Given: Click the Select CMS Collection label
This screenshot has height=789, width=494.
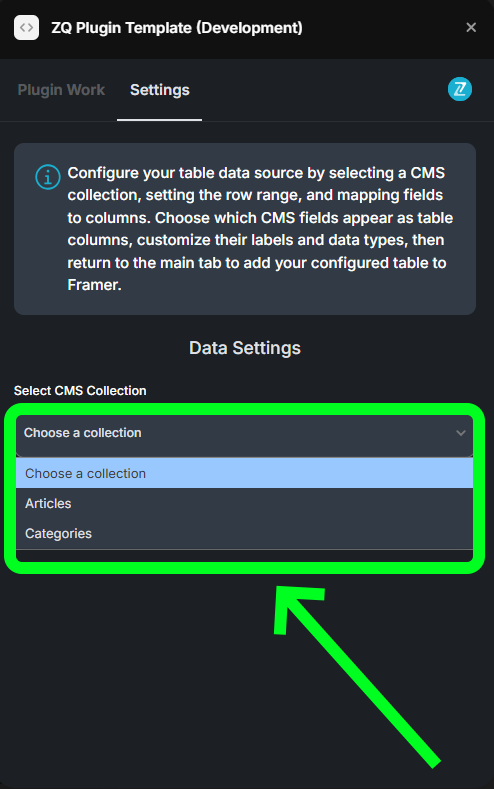Looking at the screenshot, I should 80,391.
